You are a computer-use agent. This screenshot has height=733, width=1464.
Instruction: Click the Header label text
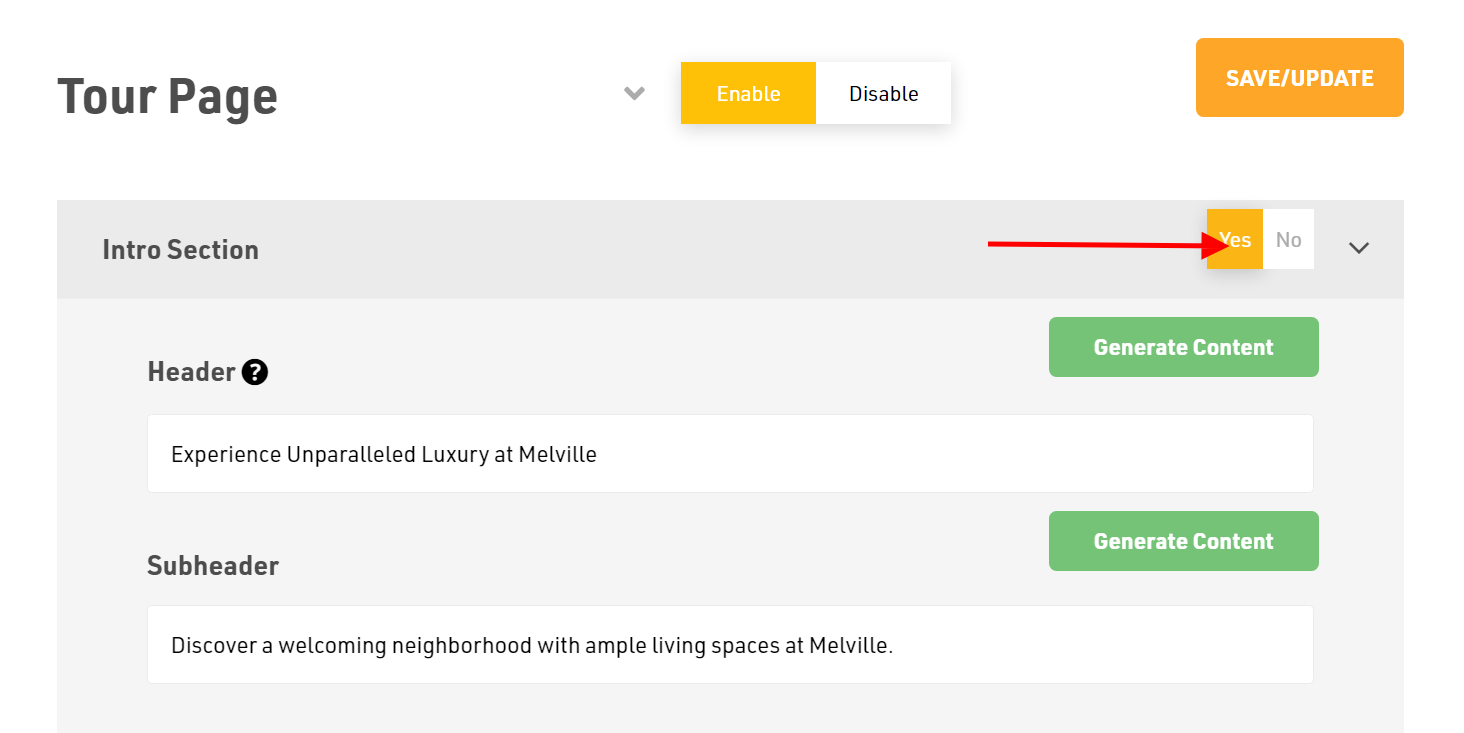(191, 372)
